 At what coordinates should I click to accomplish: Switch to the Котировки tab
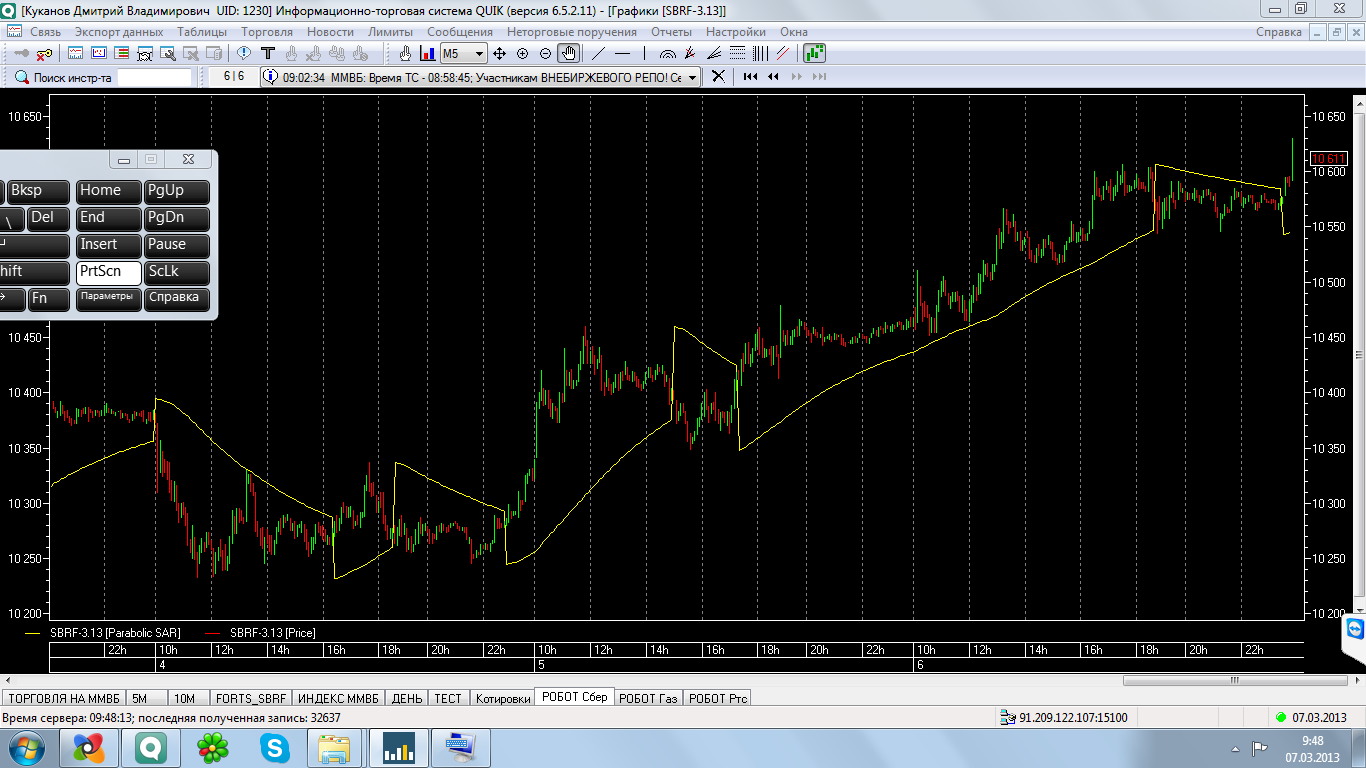tap(503, 698)
